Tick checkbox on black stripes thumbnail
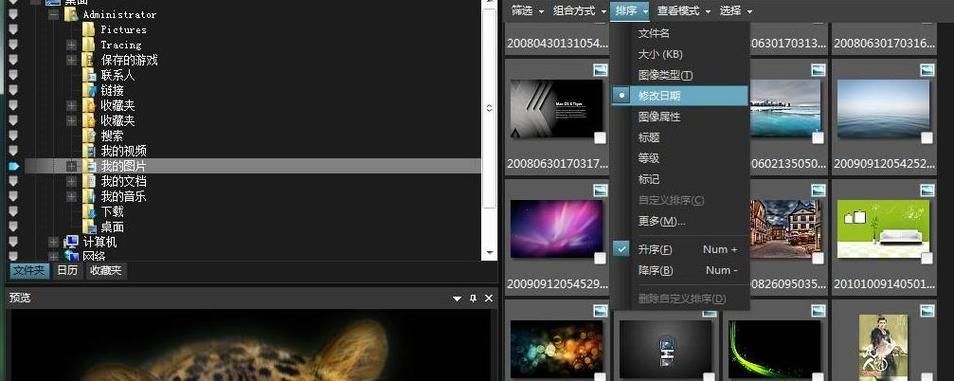The width and height of the screenshot is (954, 381). pos(600,138)
